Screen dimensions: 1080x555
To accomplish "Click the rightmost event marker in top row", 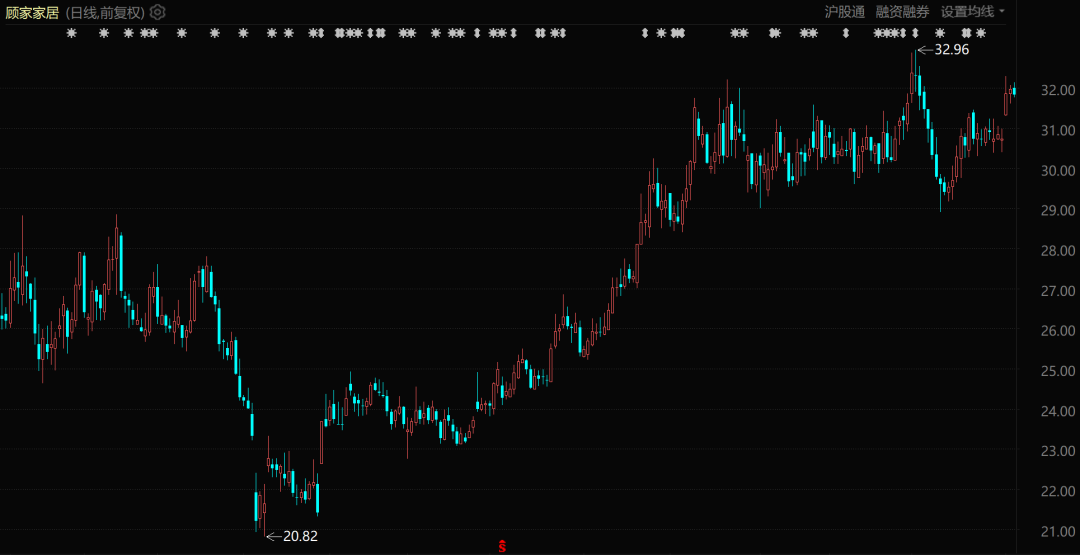I will [x=981, y=34].
